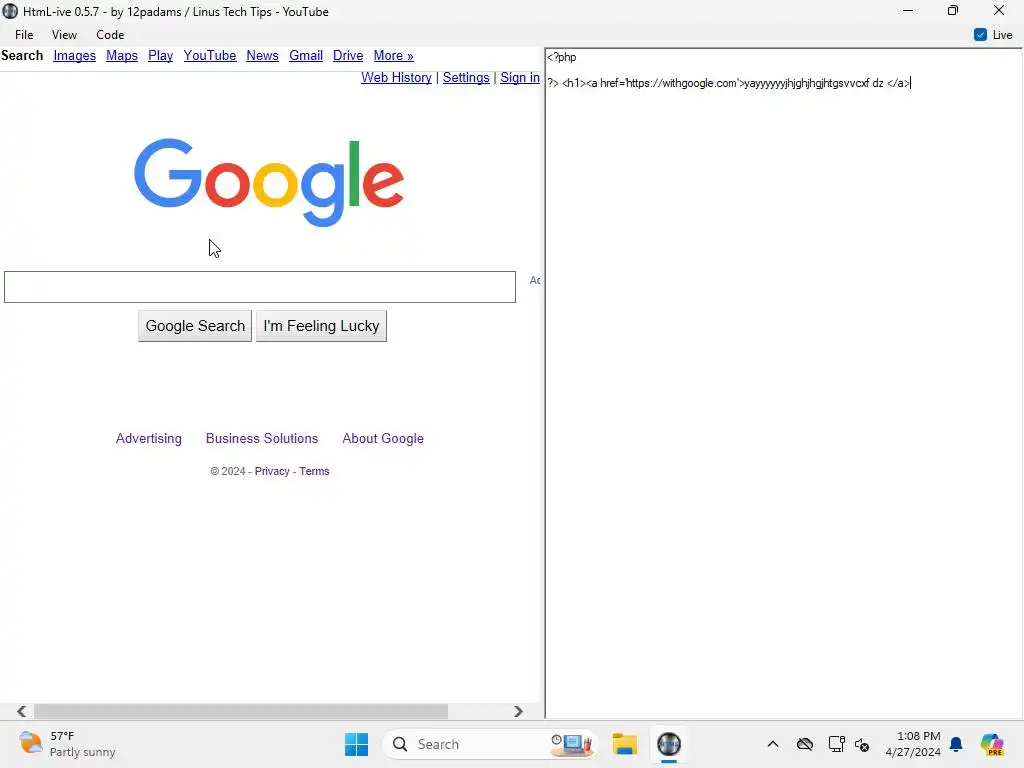Click the cloud sync tray icon
The image size is (1024, 768).
(805, 744)
